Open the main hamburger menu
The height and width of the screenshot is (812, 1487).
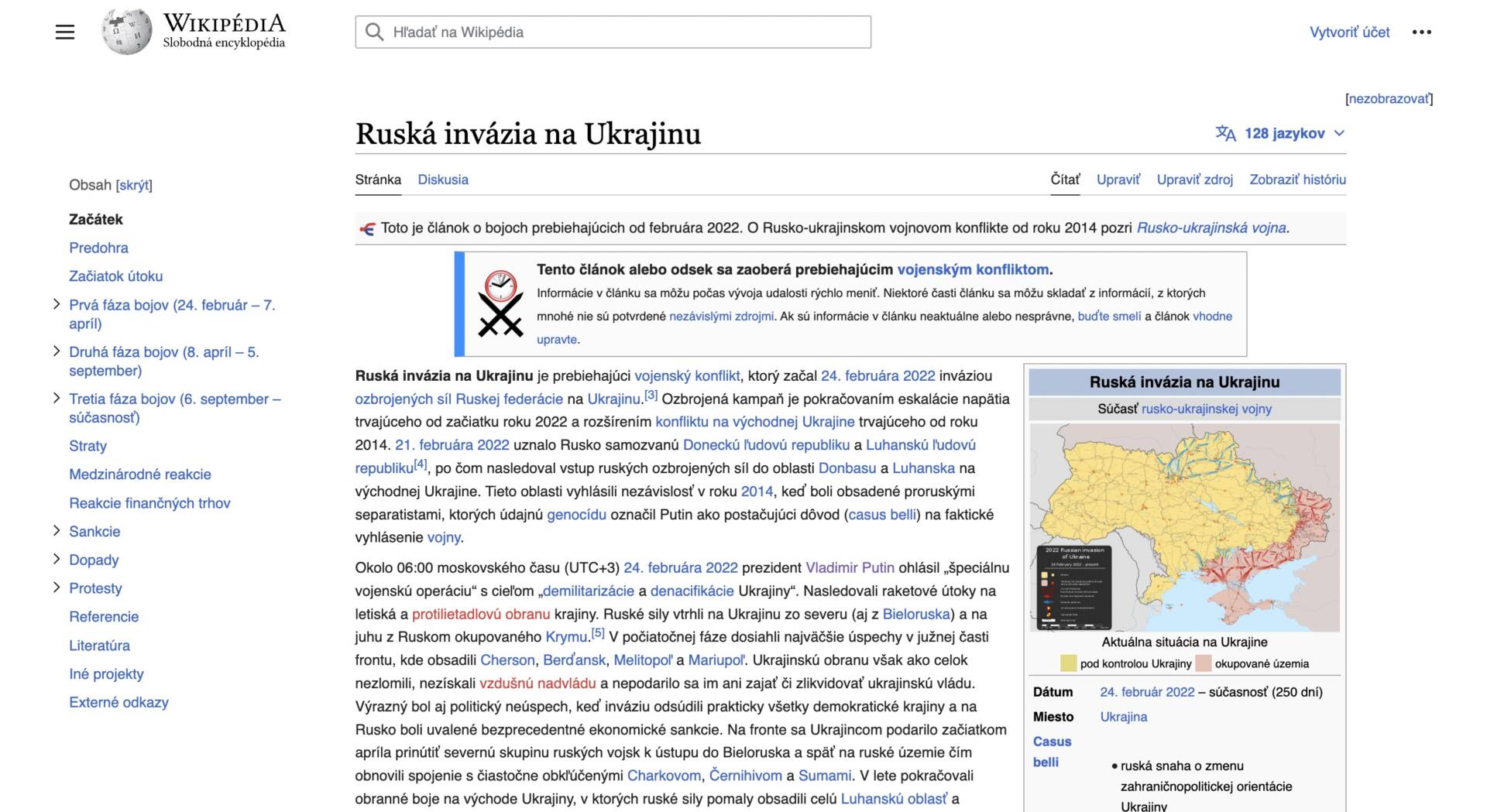point(65,32)
